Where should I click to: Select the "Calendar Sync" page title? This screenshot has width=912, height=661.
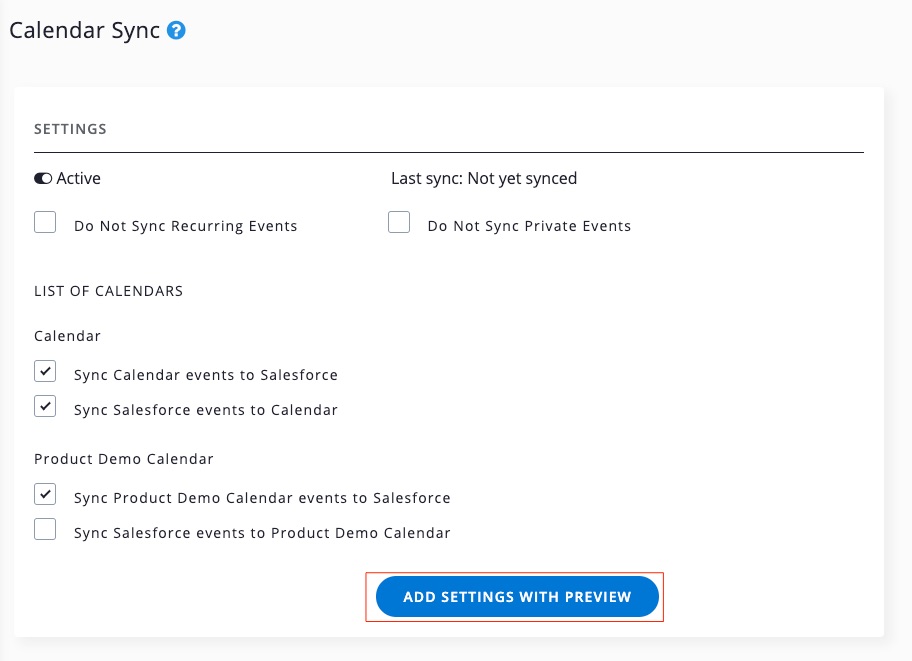pos(85,30)
